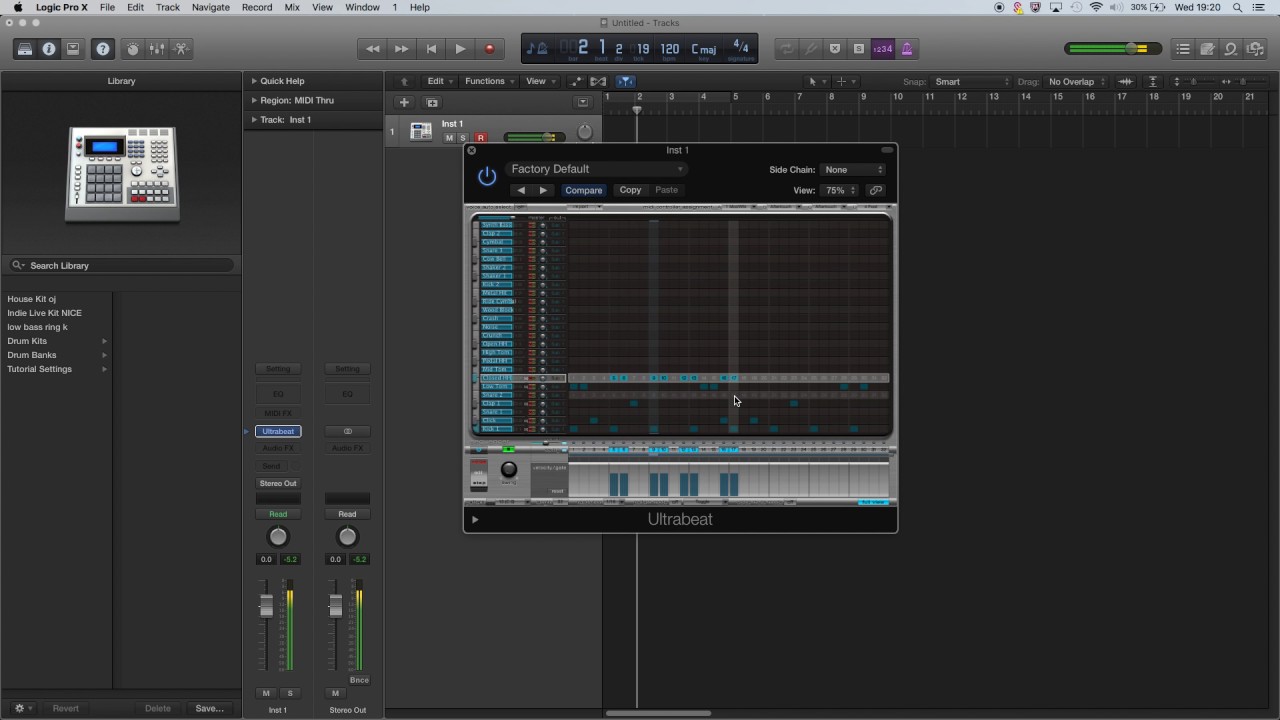Open the Apple menu
This screenshot has height=720, width=1280.
[x=17, y=7]
